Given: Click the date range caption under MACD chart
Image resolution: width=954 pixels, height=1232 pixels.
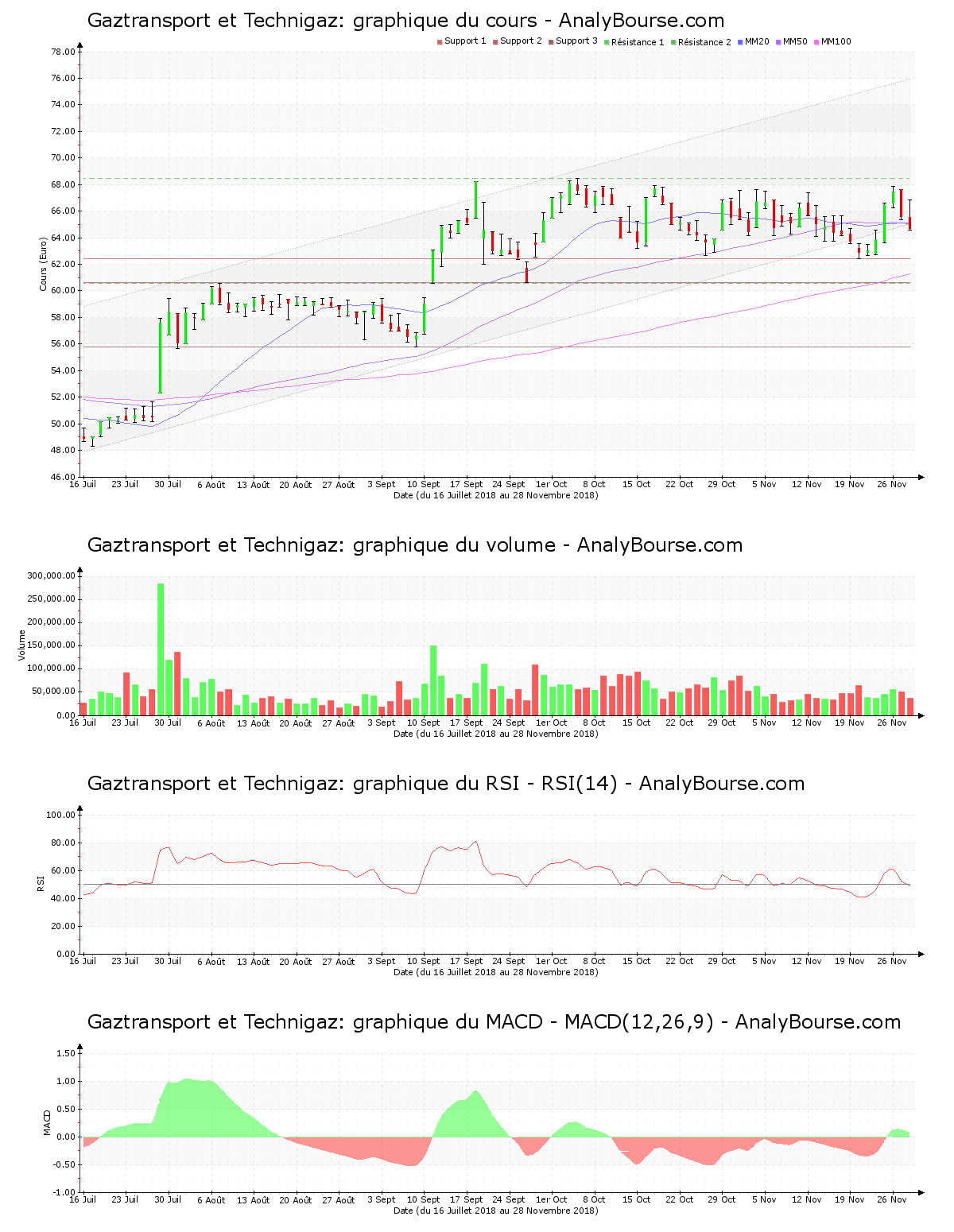Looking at the screenshot, I should tap(496, 1211).
